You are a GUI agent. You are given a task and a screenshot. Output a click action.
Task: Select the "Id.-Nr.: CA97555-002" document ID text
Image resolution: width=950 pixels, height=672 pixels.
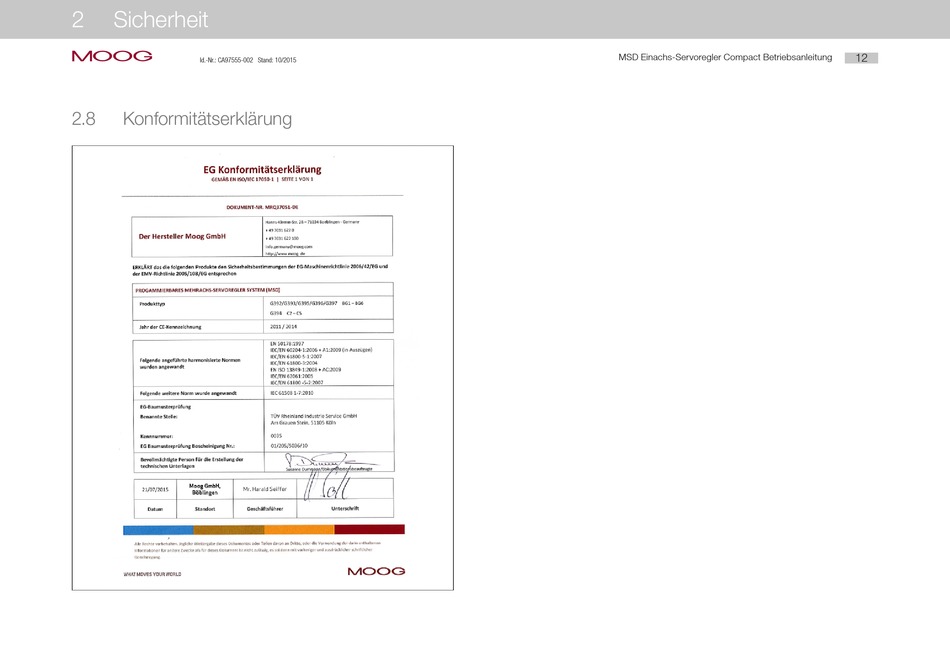point(226,60)
